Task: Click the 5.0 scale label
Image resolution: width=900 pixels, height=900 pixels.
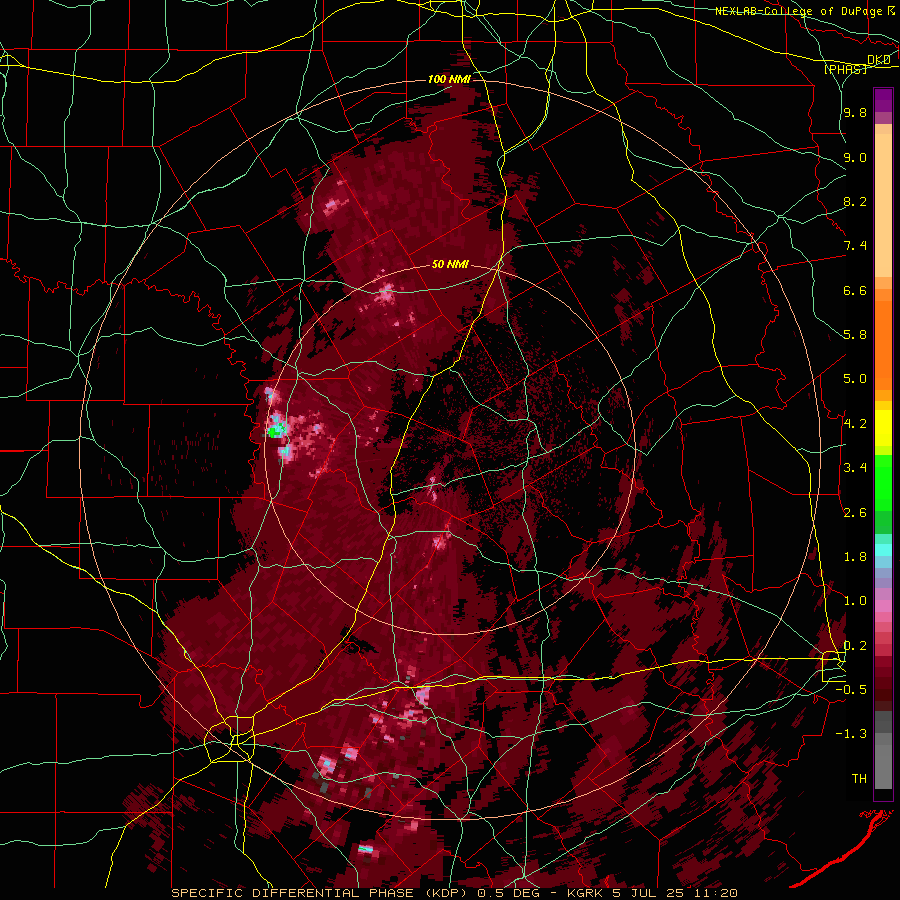Action: [x=855, y=379]
